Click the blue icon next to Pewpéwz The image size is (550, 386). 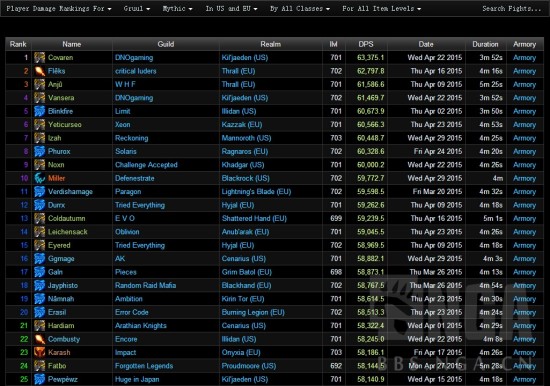click(x=39, y=379)
